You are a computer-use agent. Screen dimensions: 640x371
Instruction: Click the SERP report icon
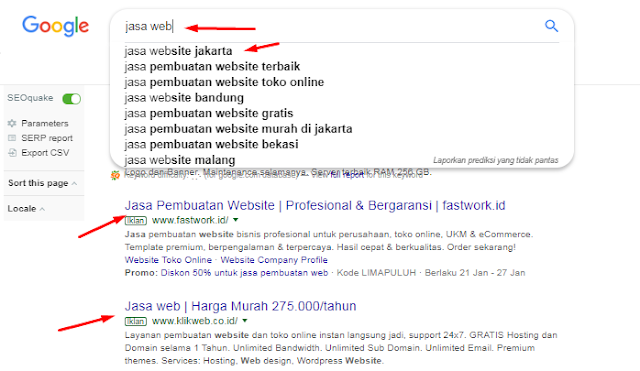click(12, 138)
